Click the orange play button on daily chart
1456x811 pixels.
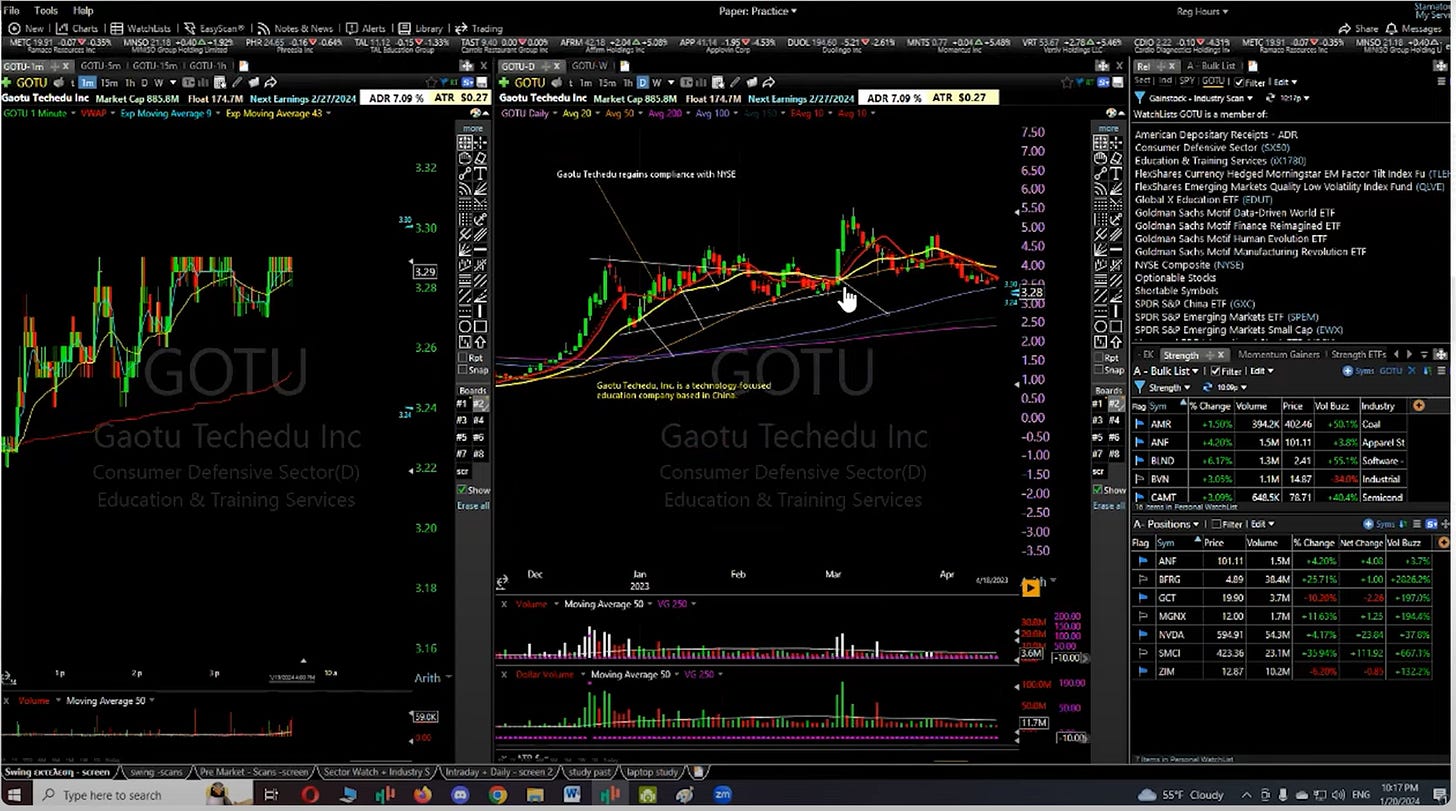tap(1031, 588)
